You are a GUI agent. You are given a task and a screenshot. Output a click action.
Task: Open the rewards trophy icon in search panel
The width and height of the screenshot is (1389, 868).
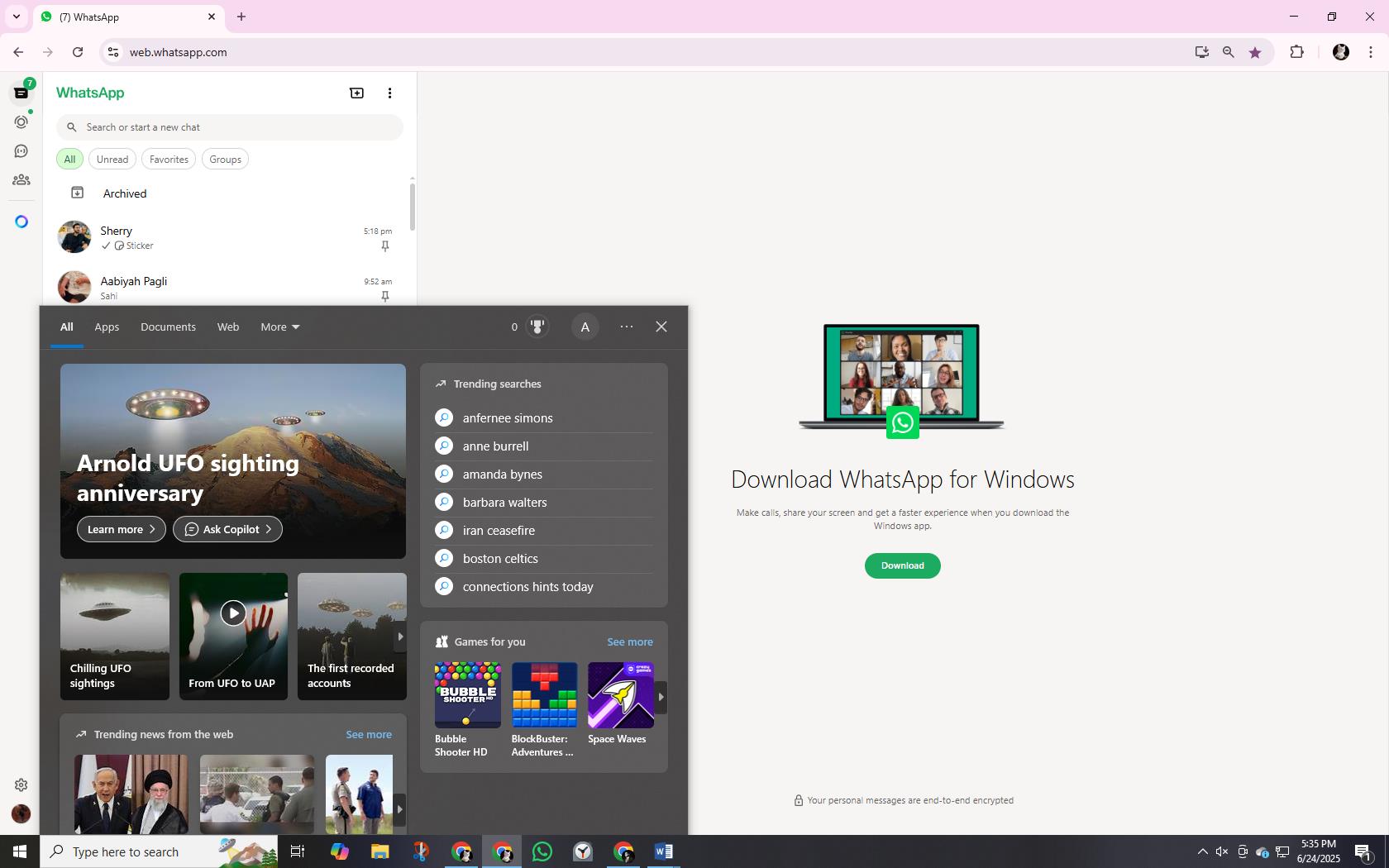pos(537,327)
